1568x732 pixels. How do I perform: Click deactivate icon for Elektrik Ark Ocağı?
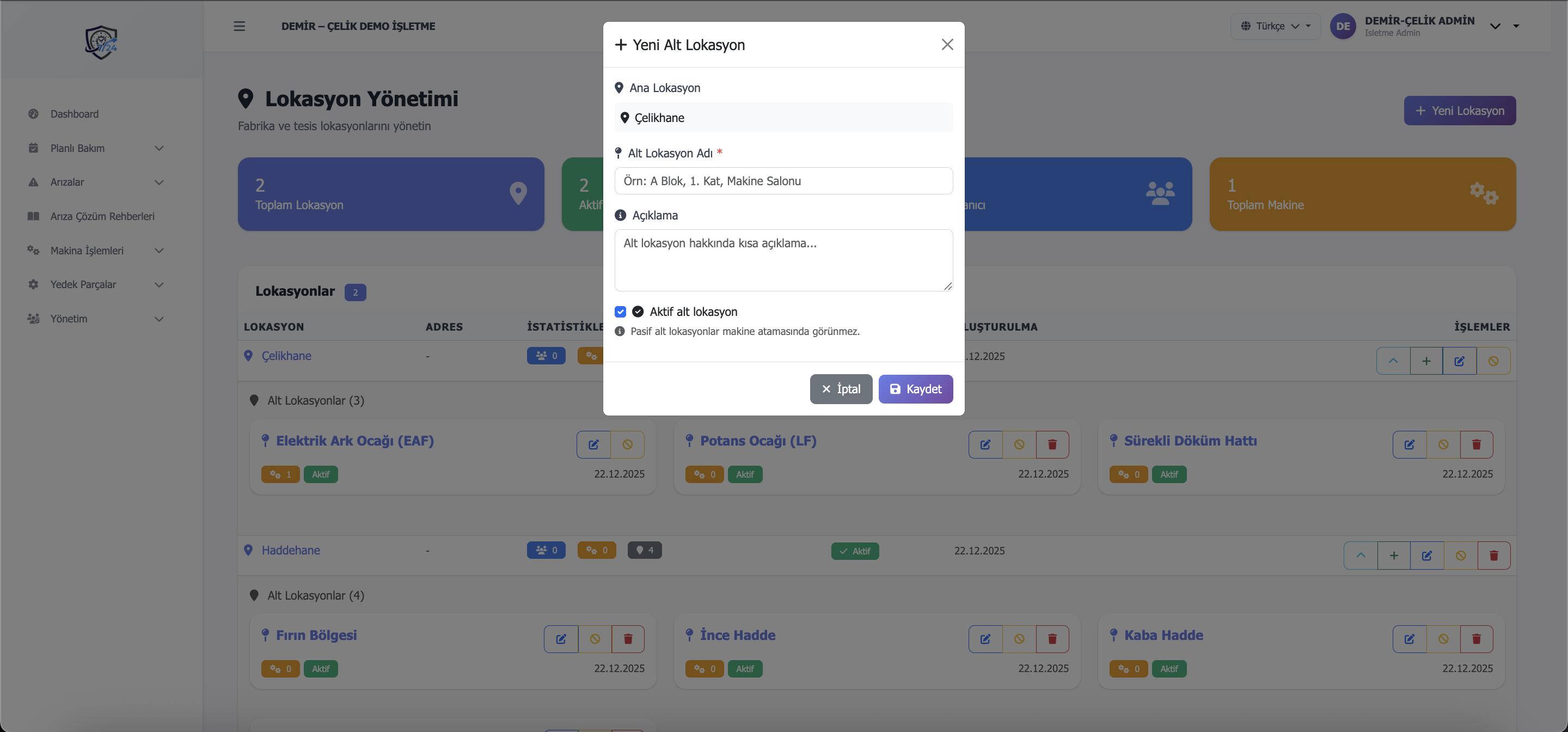click(x=628, y=444)
